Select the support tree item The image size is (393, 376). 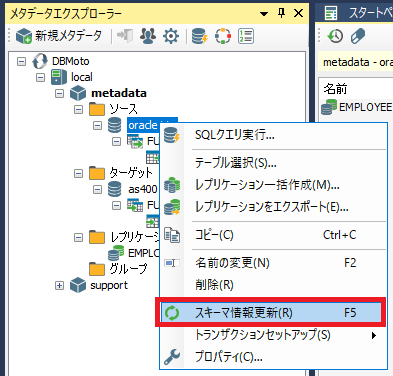[x=109, y=285]
